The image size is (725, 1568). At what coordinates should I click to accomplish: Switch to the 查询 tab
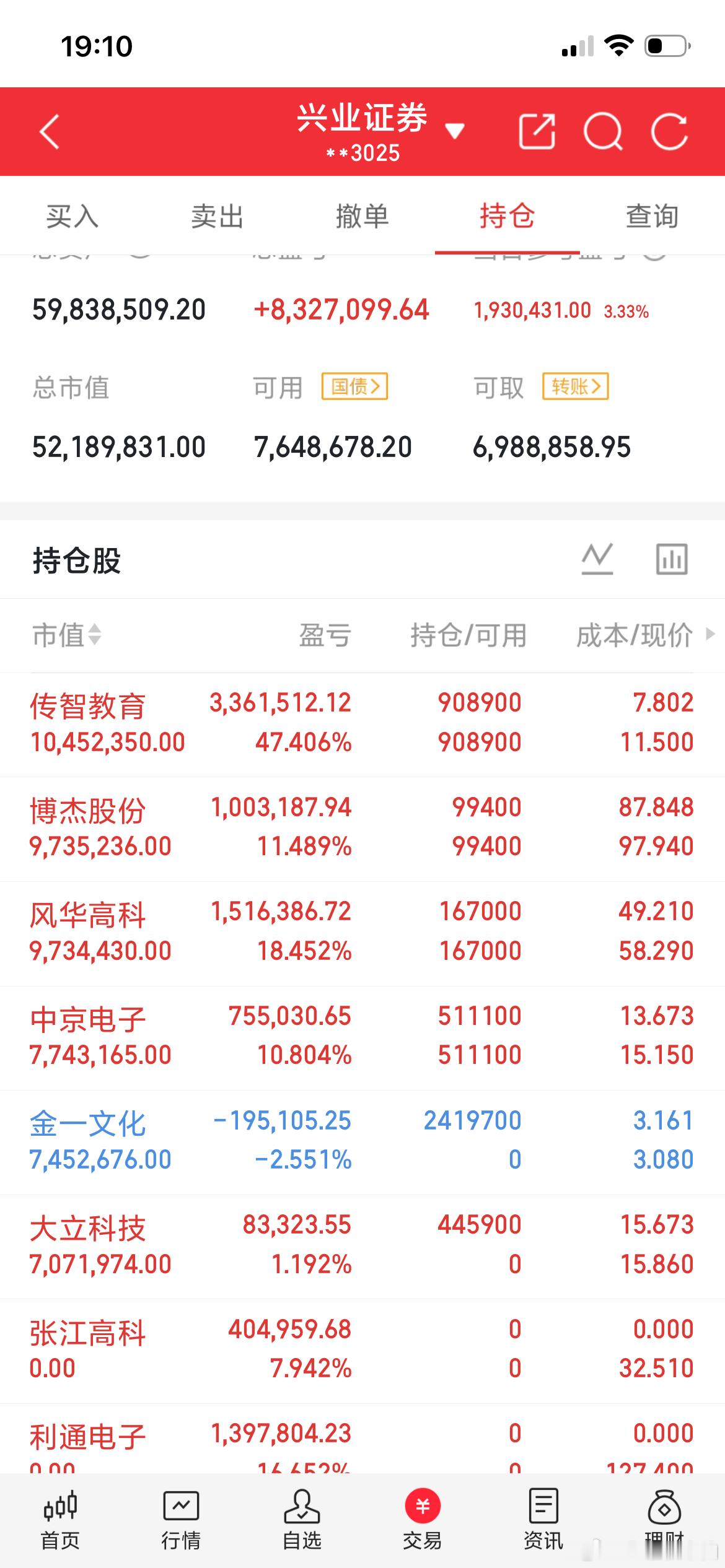tap(652, 216)
